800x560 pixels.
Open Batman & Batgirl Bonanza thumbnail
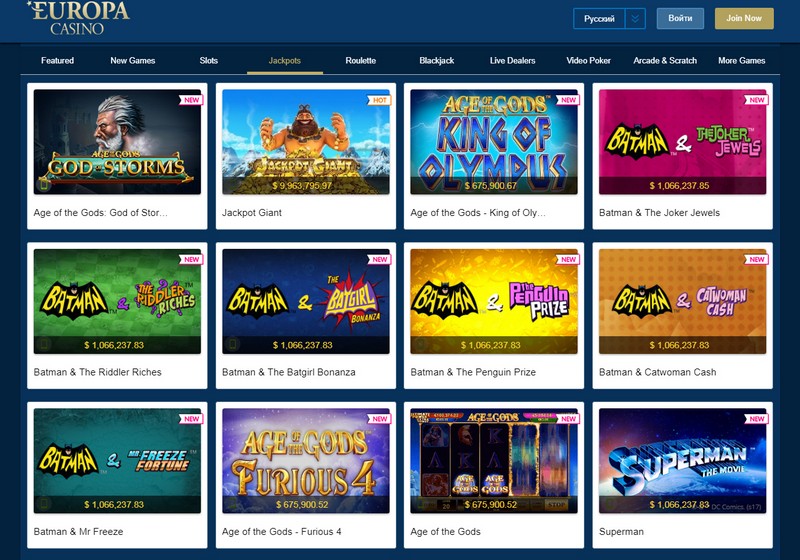click(306, 301)
